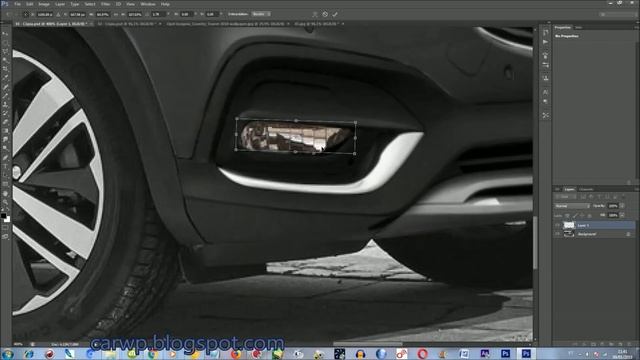This screenshot has height=360, width=640.
Task: Select the Eyedropper tool
Action: coord(6,78)
